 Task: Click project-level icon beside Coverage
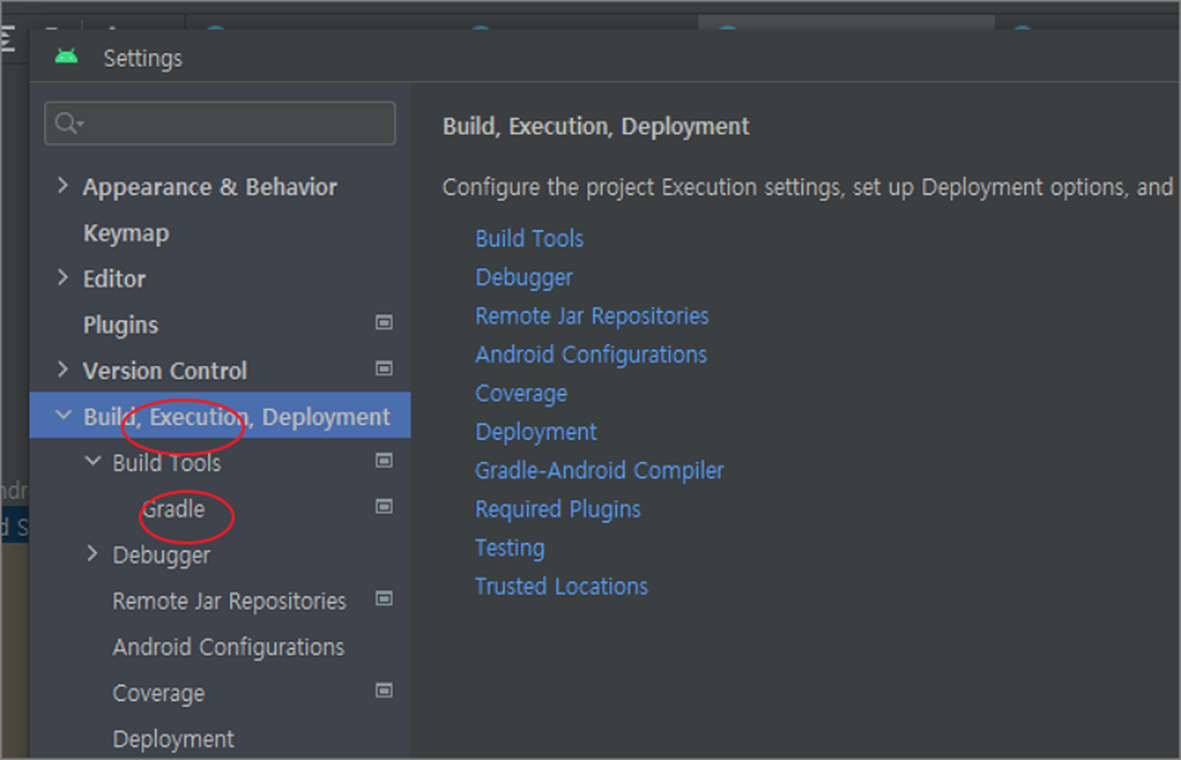point(384,691)
